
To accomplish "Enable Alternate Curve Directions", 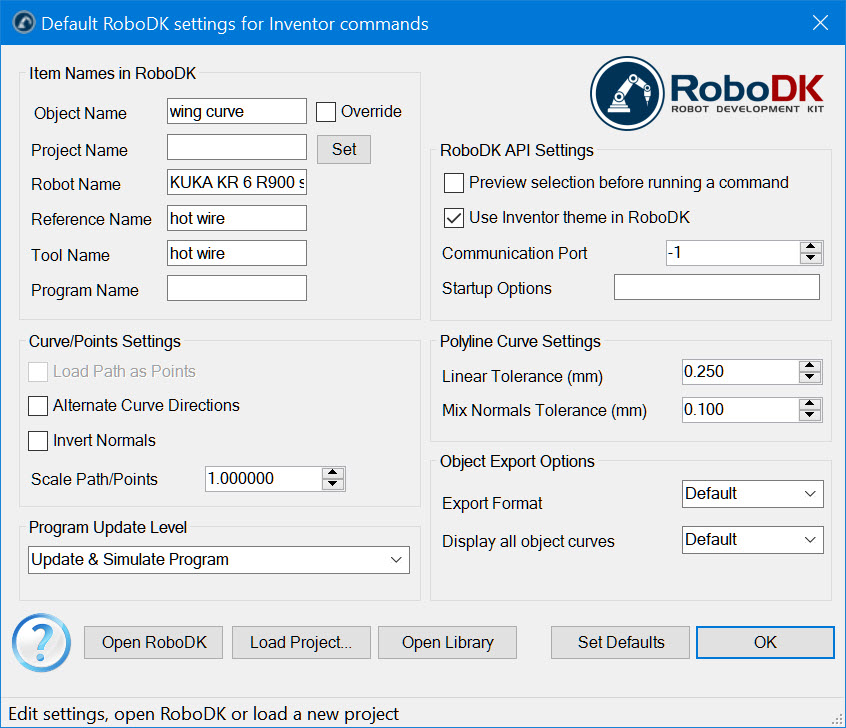I will (x=38, y=406).
